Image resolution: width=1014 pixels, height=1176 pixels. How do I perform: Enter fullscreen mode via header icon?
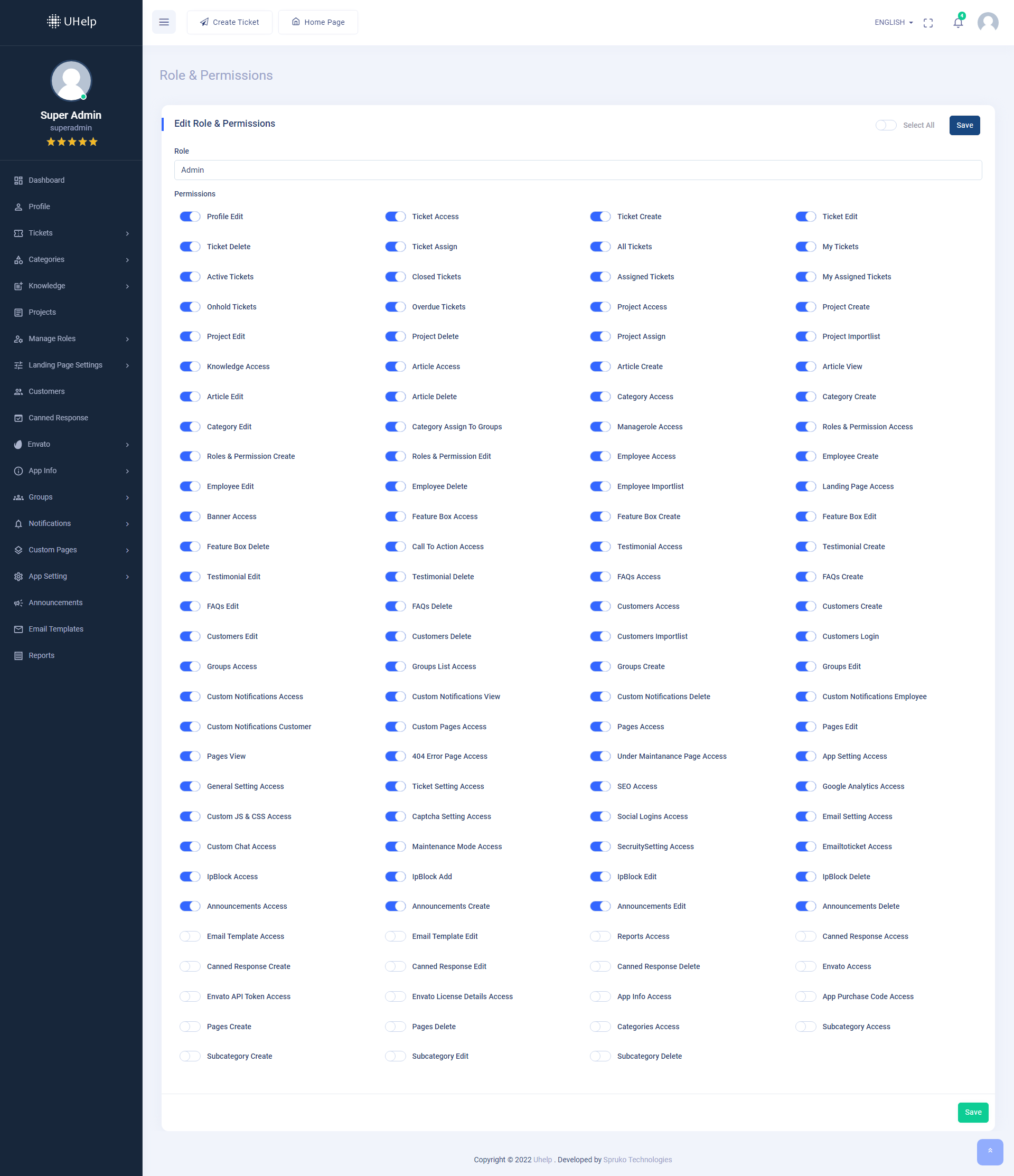[x=928, y=23]
